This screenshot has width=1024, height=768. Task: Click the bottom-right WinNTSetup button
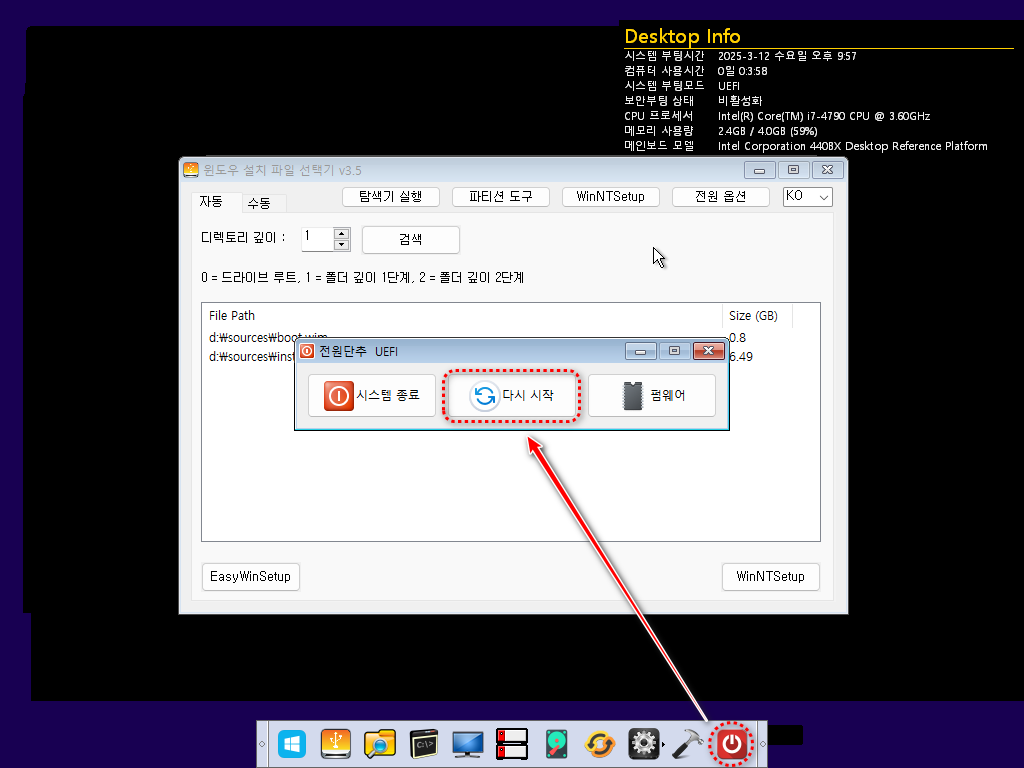pyautogui.click(x=771, y=577)
